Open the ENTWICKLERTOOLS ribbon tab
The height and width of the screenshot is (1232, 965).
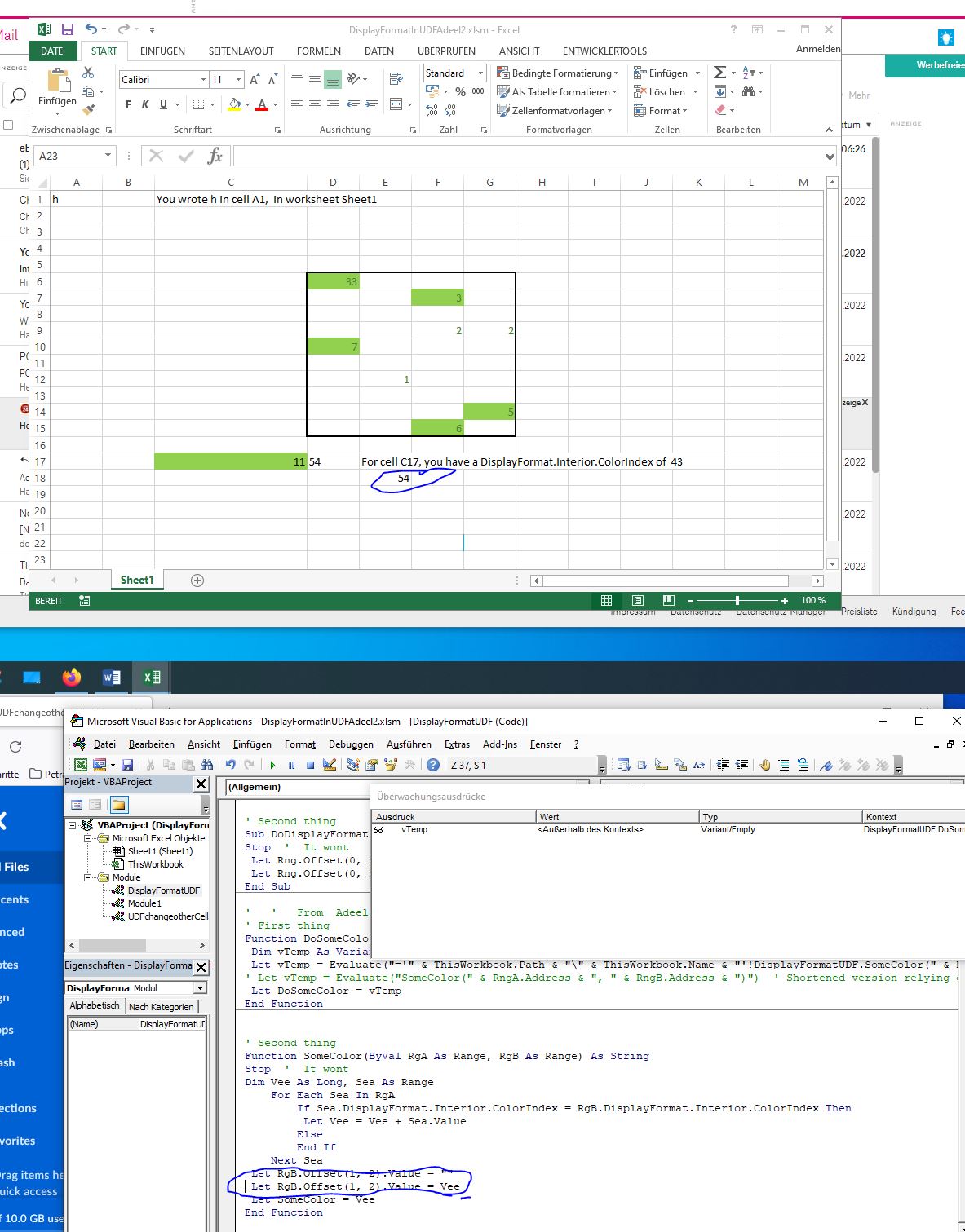pos(604,51)
